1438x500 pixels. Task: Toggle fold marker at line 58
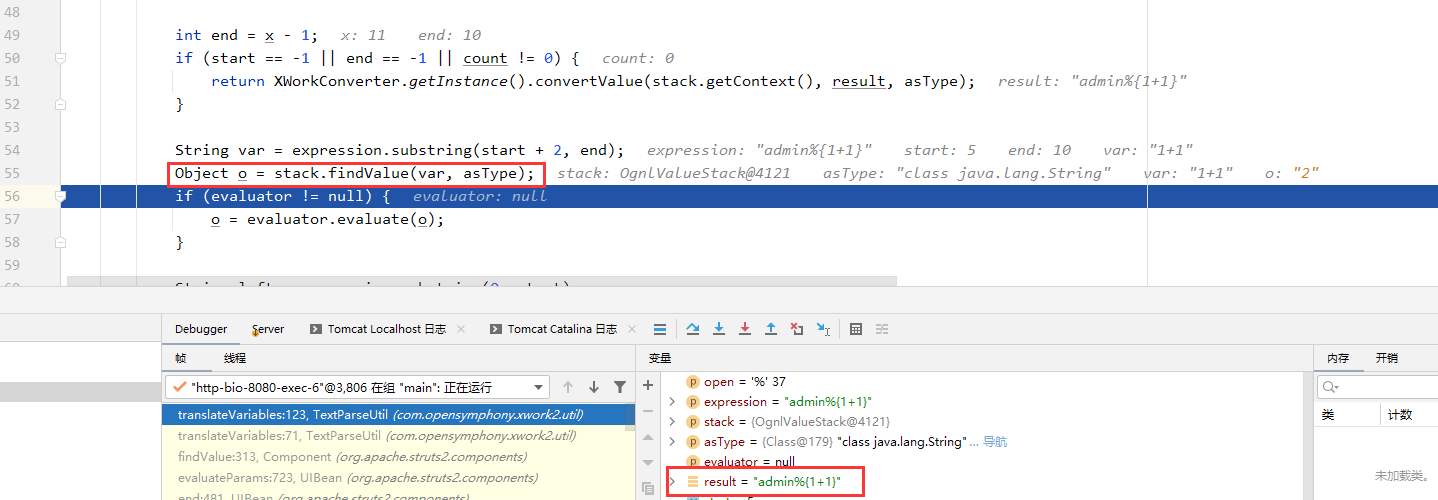tap(61, 242)
